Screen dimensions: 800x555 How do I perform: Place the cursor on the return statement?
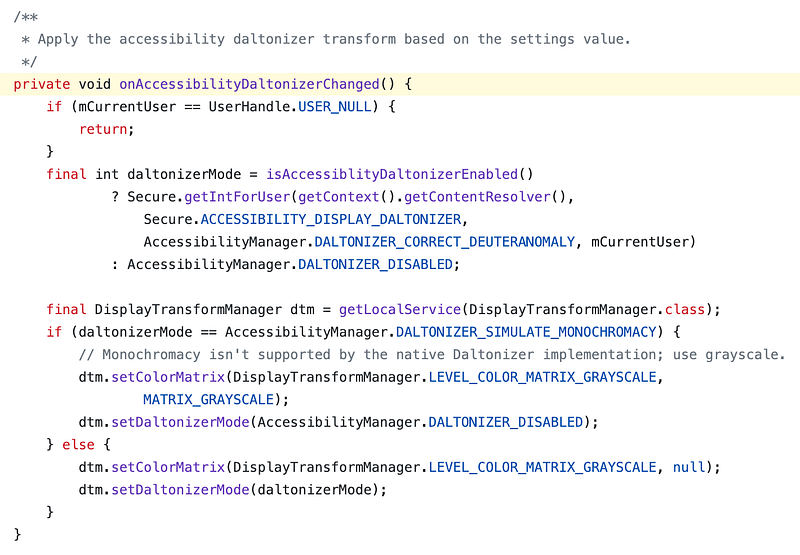click(103, 129)
